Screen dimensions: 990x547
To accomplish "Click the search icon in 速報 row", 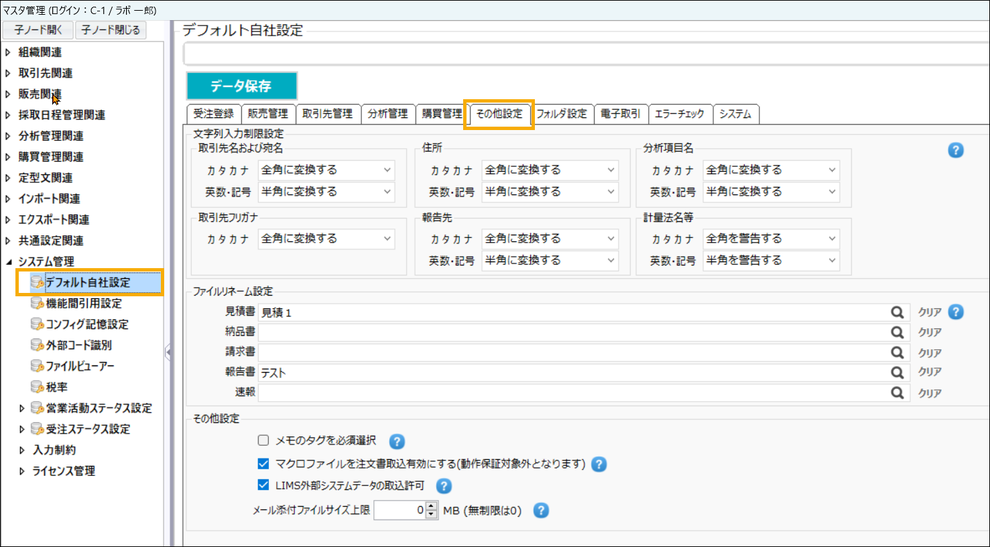I will click(897, 393).
